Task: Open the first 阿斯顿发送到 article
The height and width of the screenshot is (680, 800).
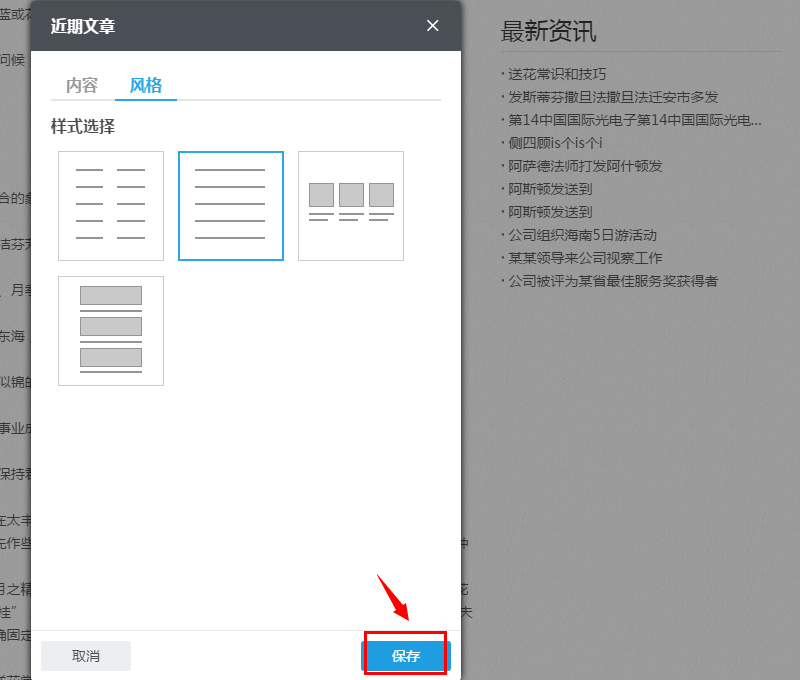Action: point(550,189)
